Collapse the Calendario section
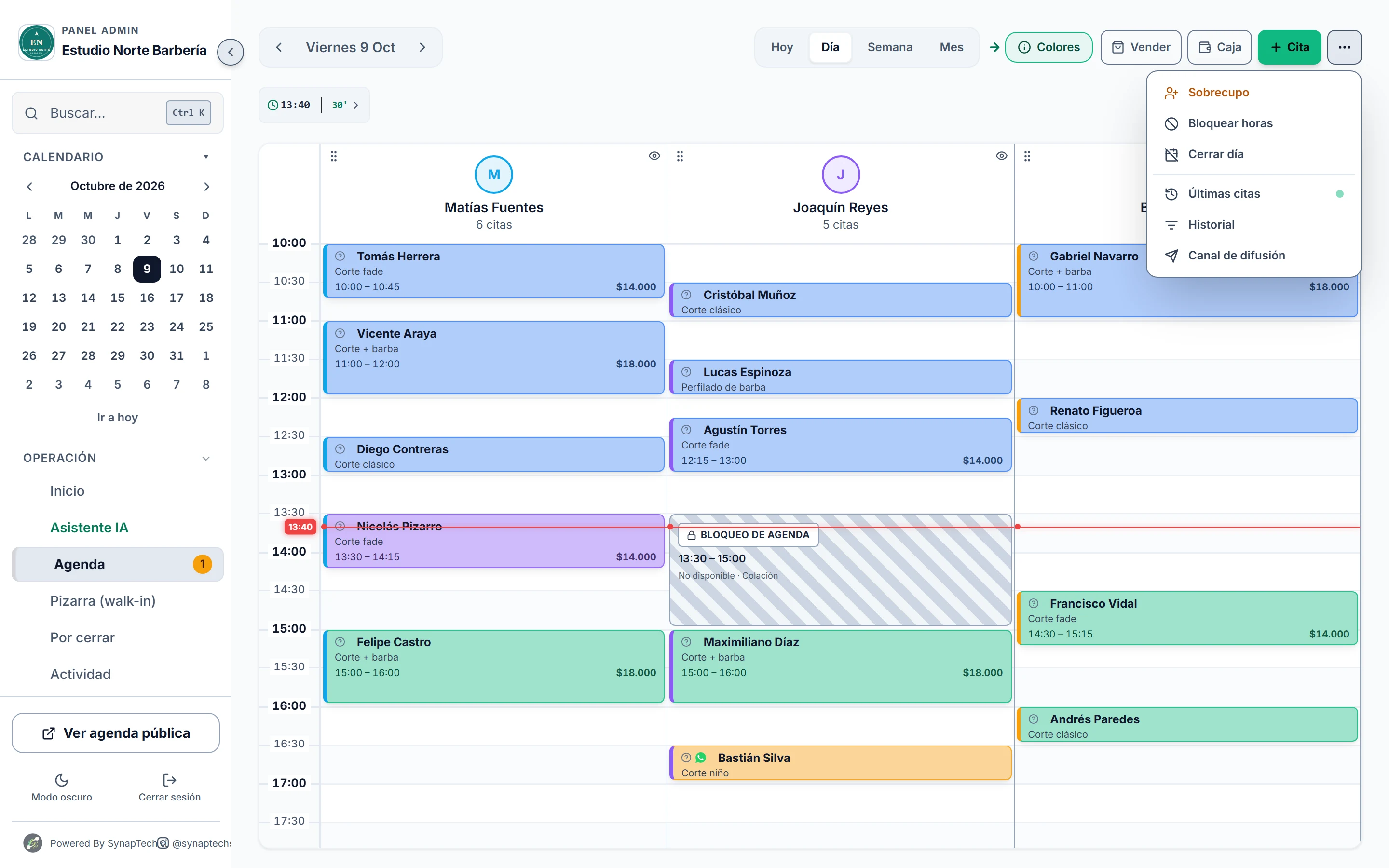The height and width of the screenshot is (868, 1389). coord(206,157)
